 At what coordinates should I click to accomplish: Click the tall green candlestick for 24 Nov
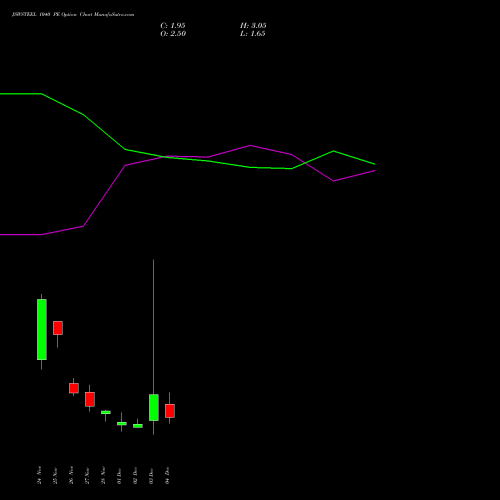pyautogui.click(x=42, y=329)
